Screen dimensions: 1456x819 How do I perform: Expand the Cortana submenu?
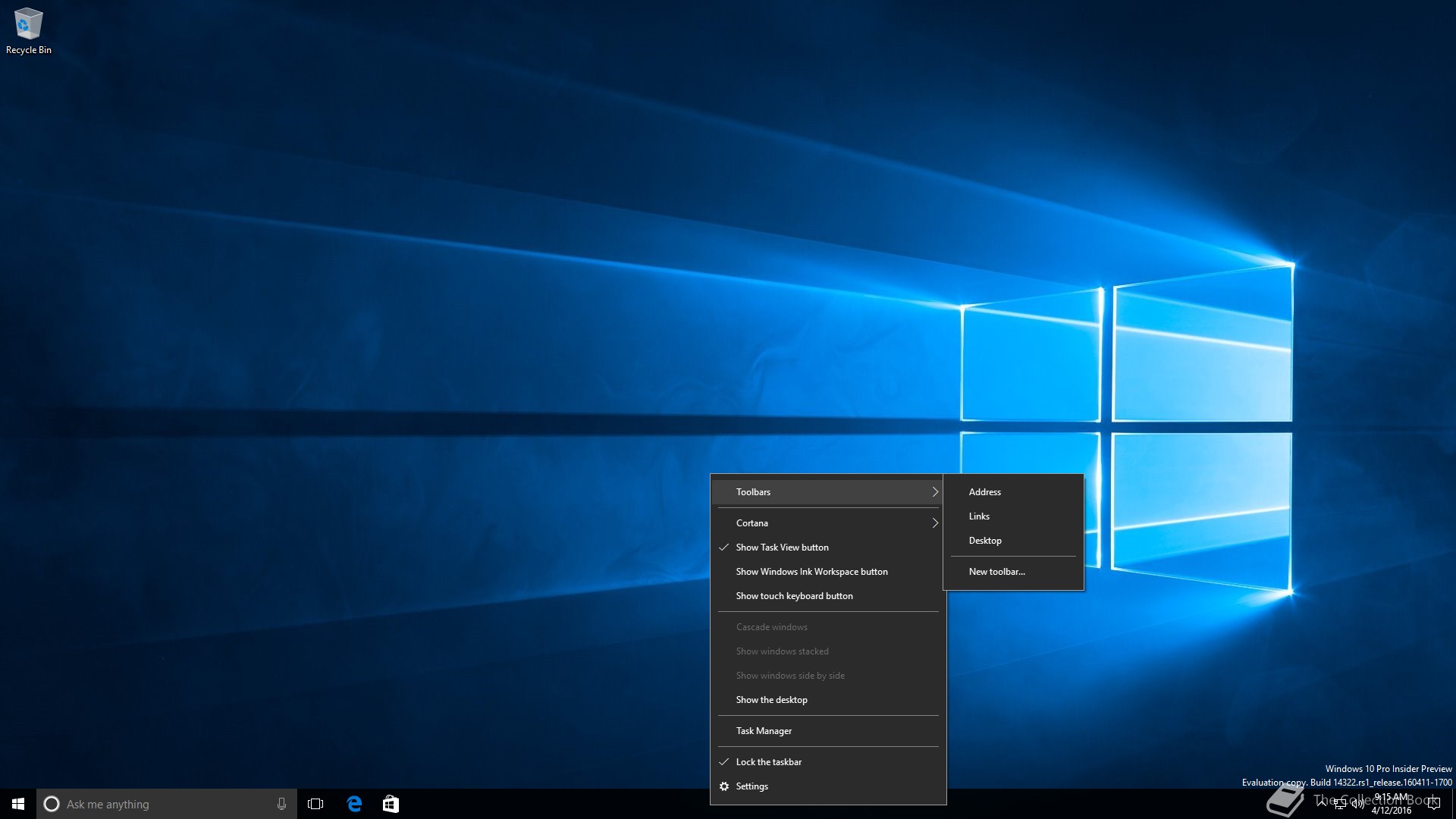click(x=828, y=523)
